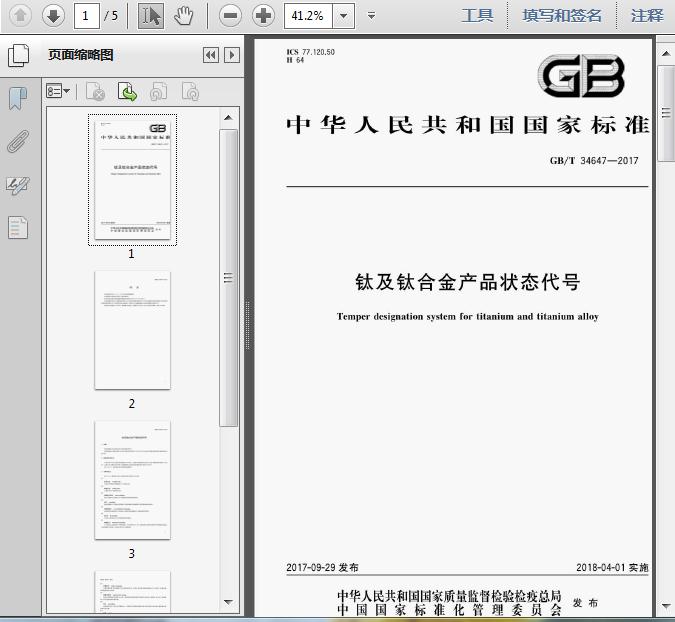Open the 工具 pane
675x622 pixels.
[x=477, y=15]
